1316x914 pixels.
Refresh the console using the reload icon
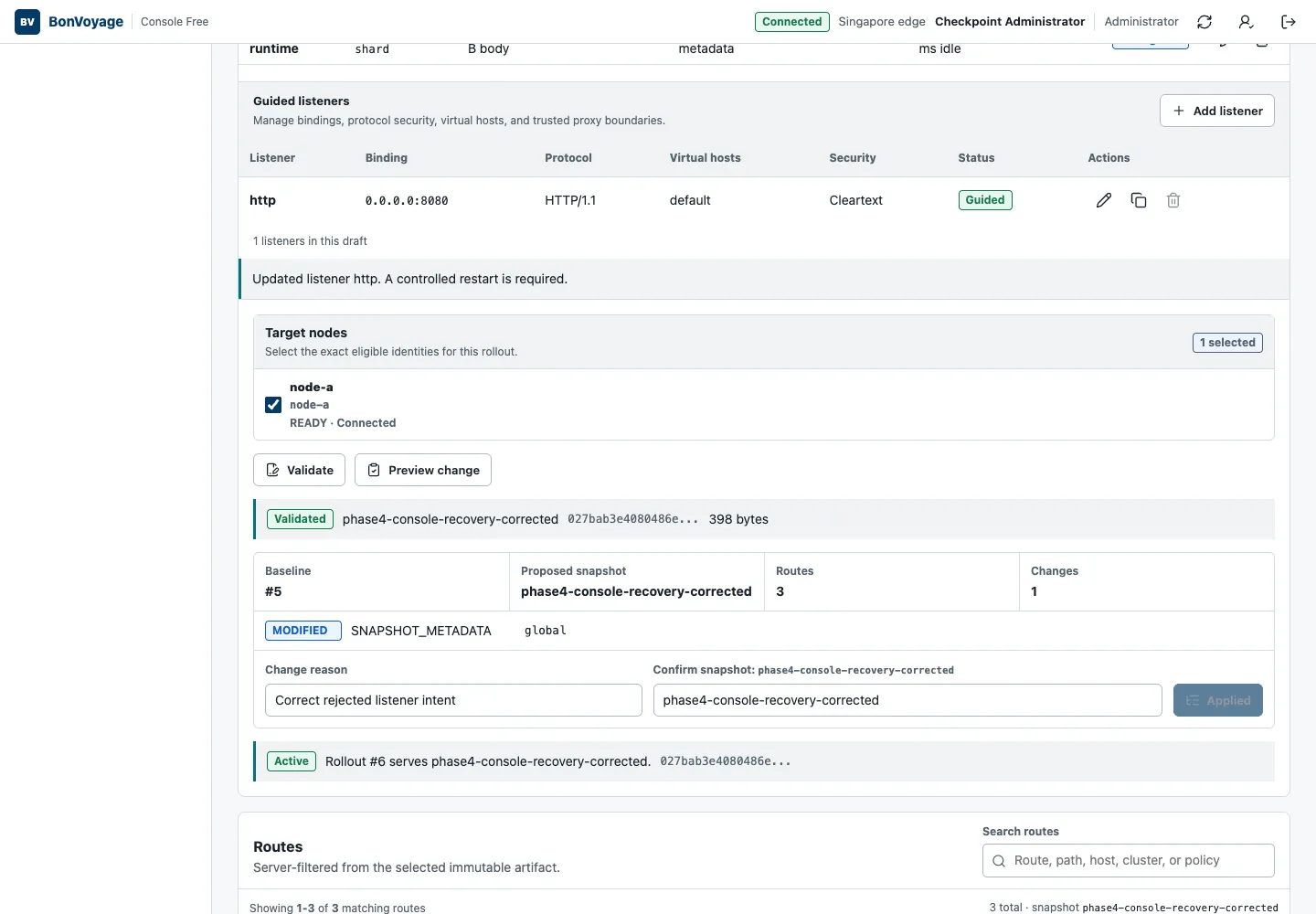[1205, 22]
